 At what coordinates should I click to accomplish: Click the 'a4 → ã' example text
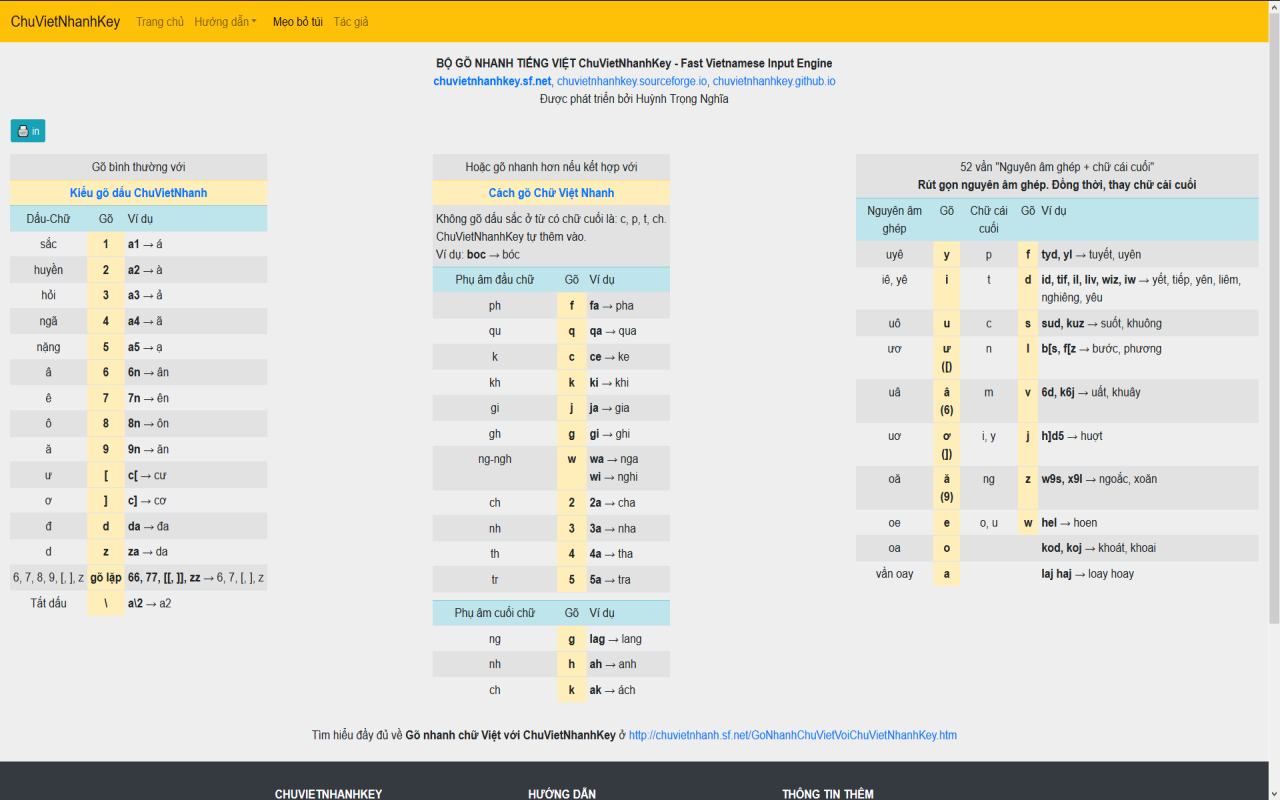[145, 321]
